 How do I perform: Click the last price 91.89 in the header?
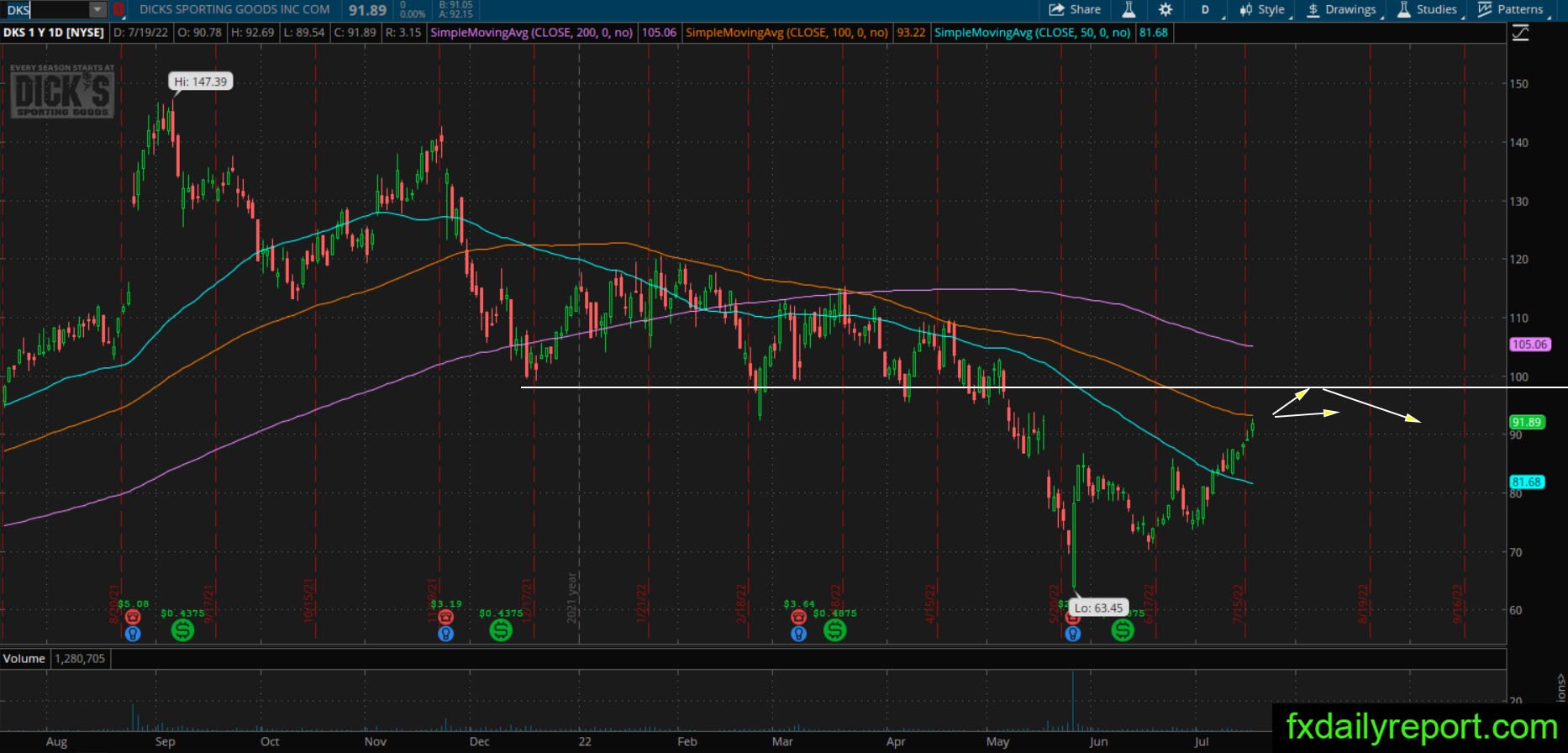click(x=367, y=10)
